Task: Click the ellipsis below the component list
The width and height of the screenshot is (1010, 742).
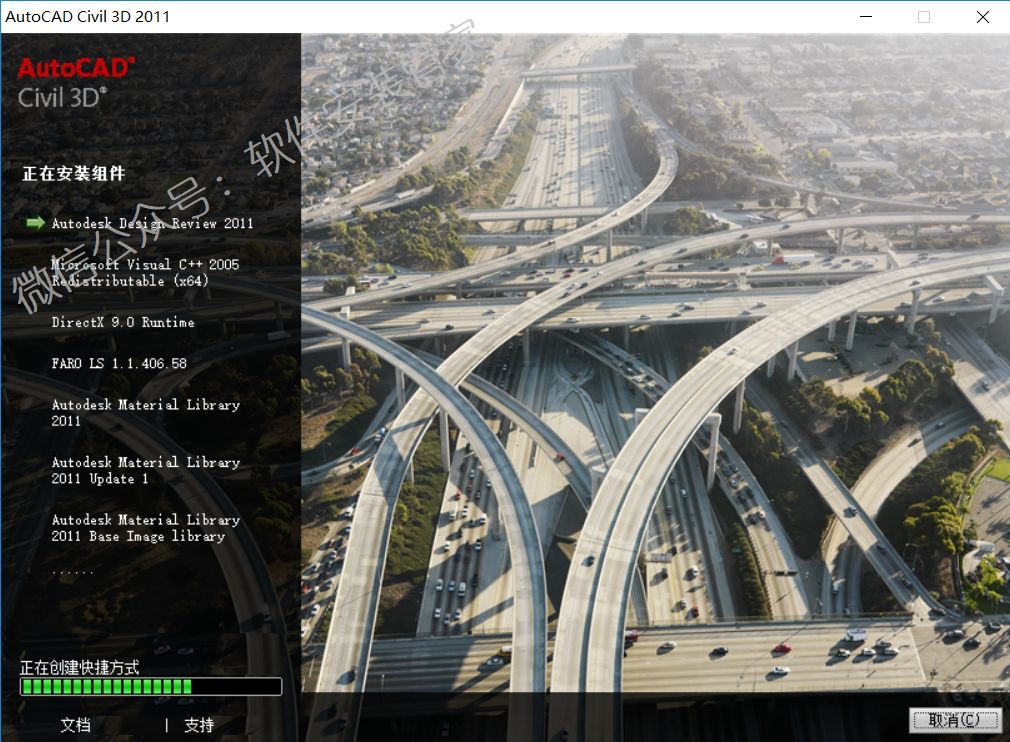Action: coord(73,571)
